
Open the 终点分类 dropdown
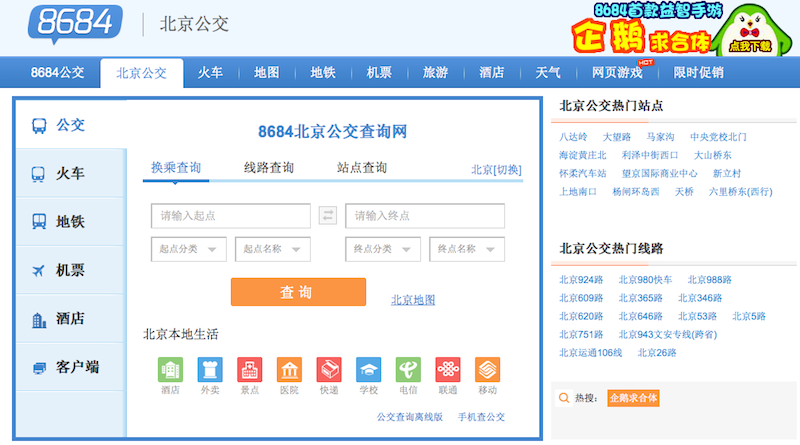[x=383, y=249]
